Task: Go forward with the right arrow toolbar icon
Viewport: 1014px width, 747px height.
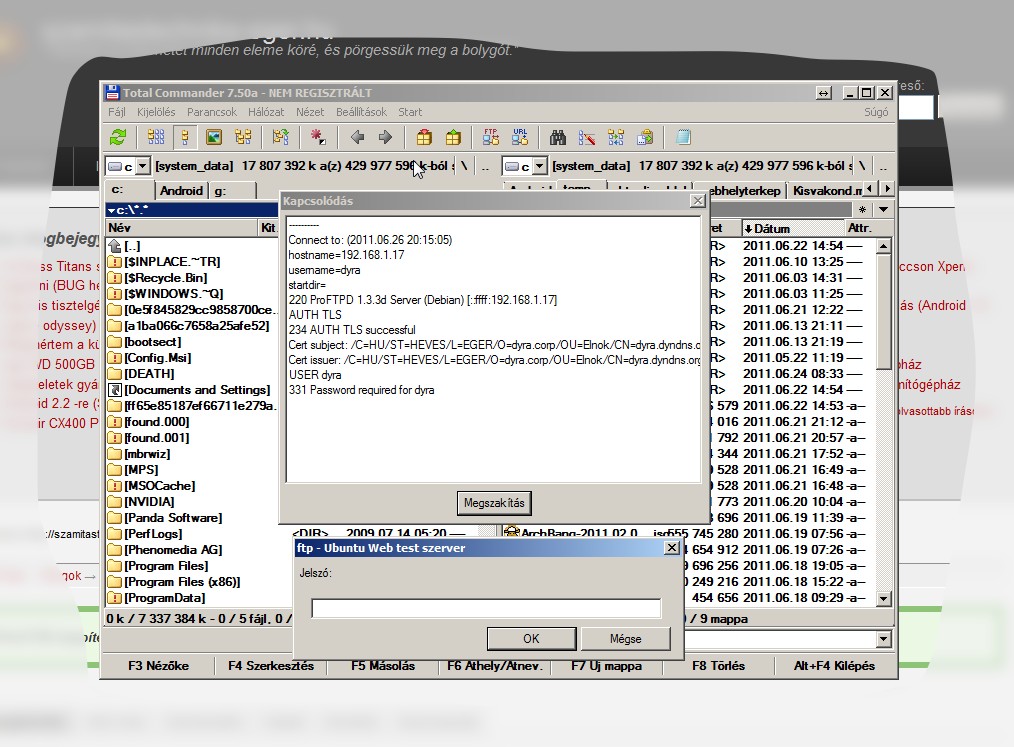Action: point(385,137)
